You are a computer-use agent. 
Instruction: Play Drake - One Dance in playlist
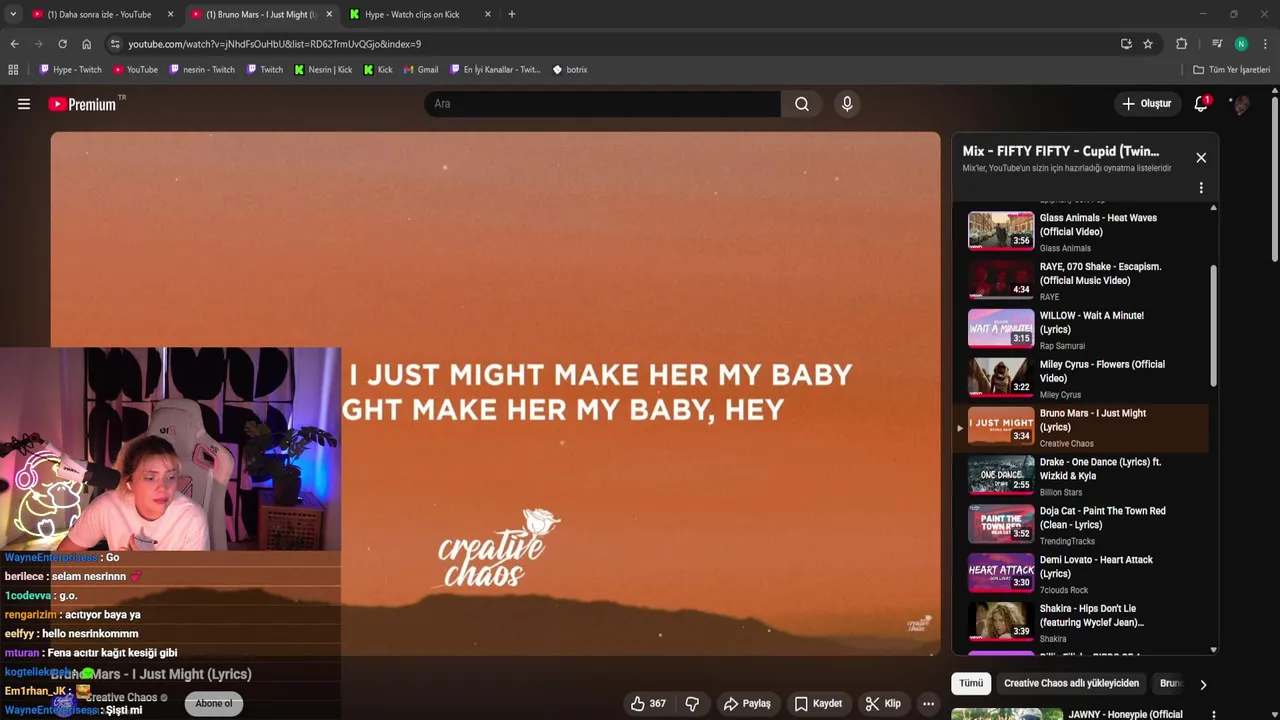coord(1087,476)
